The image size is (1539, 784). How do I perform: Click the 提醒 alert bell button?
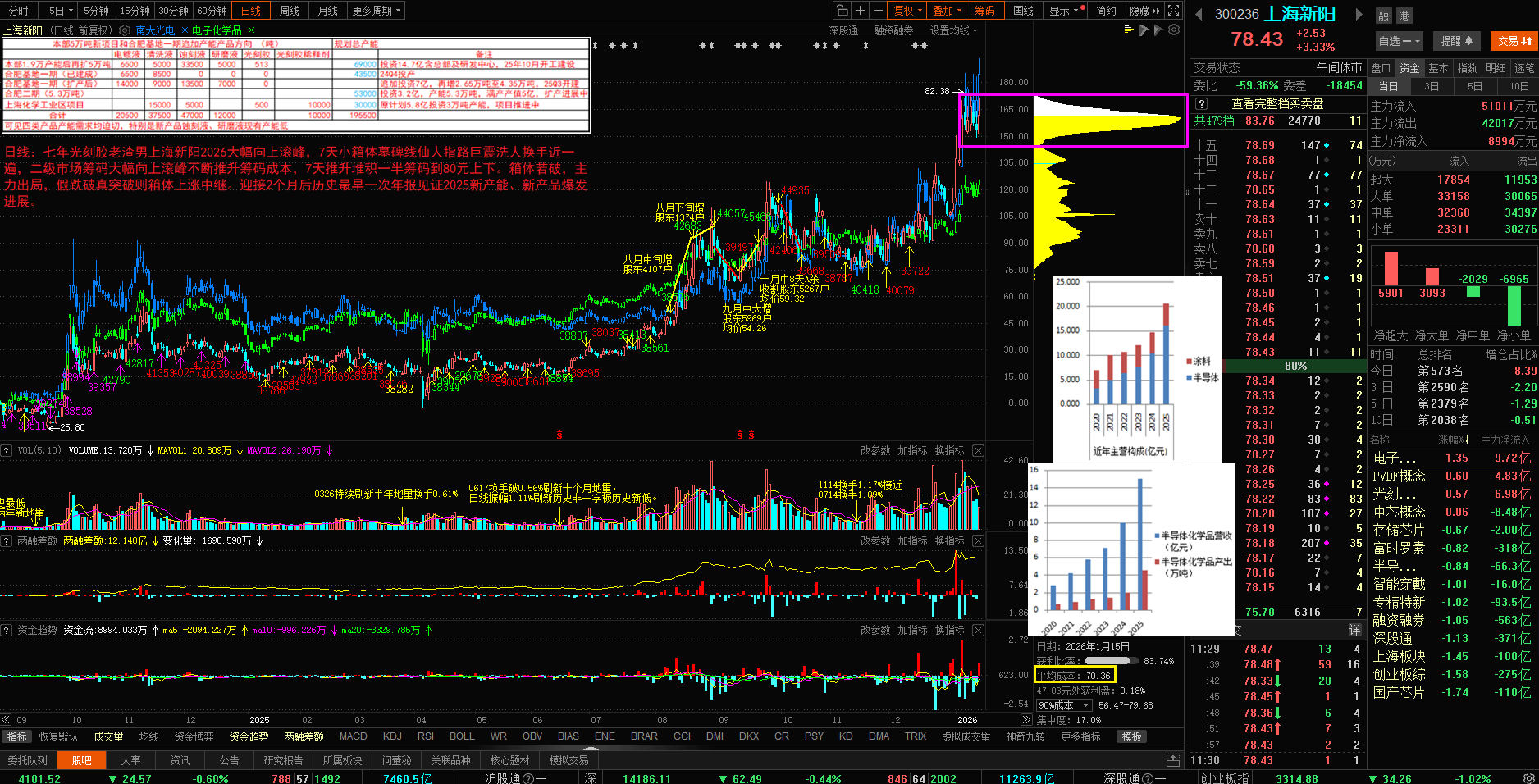coord(1457,41)
